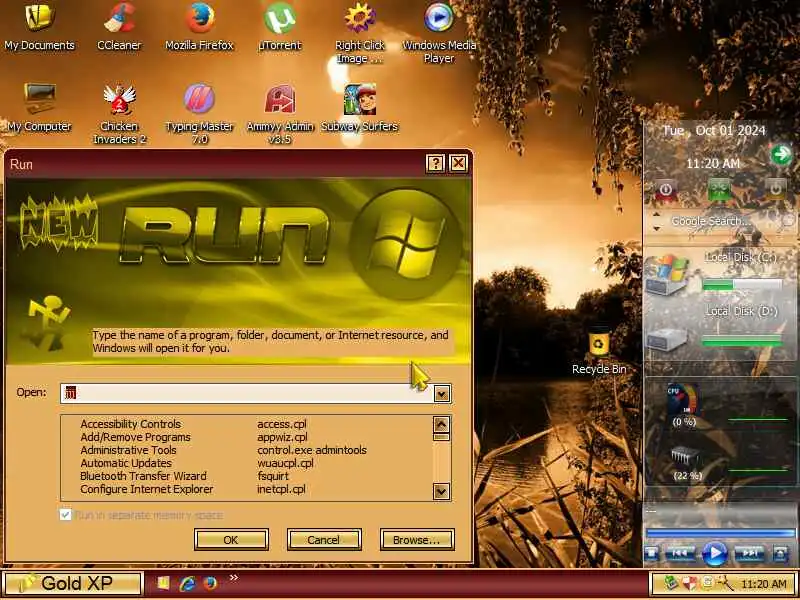Click the Show Desktop quick launch icon
This screenshot has height=600, width=800.
(163, 583)
